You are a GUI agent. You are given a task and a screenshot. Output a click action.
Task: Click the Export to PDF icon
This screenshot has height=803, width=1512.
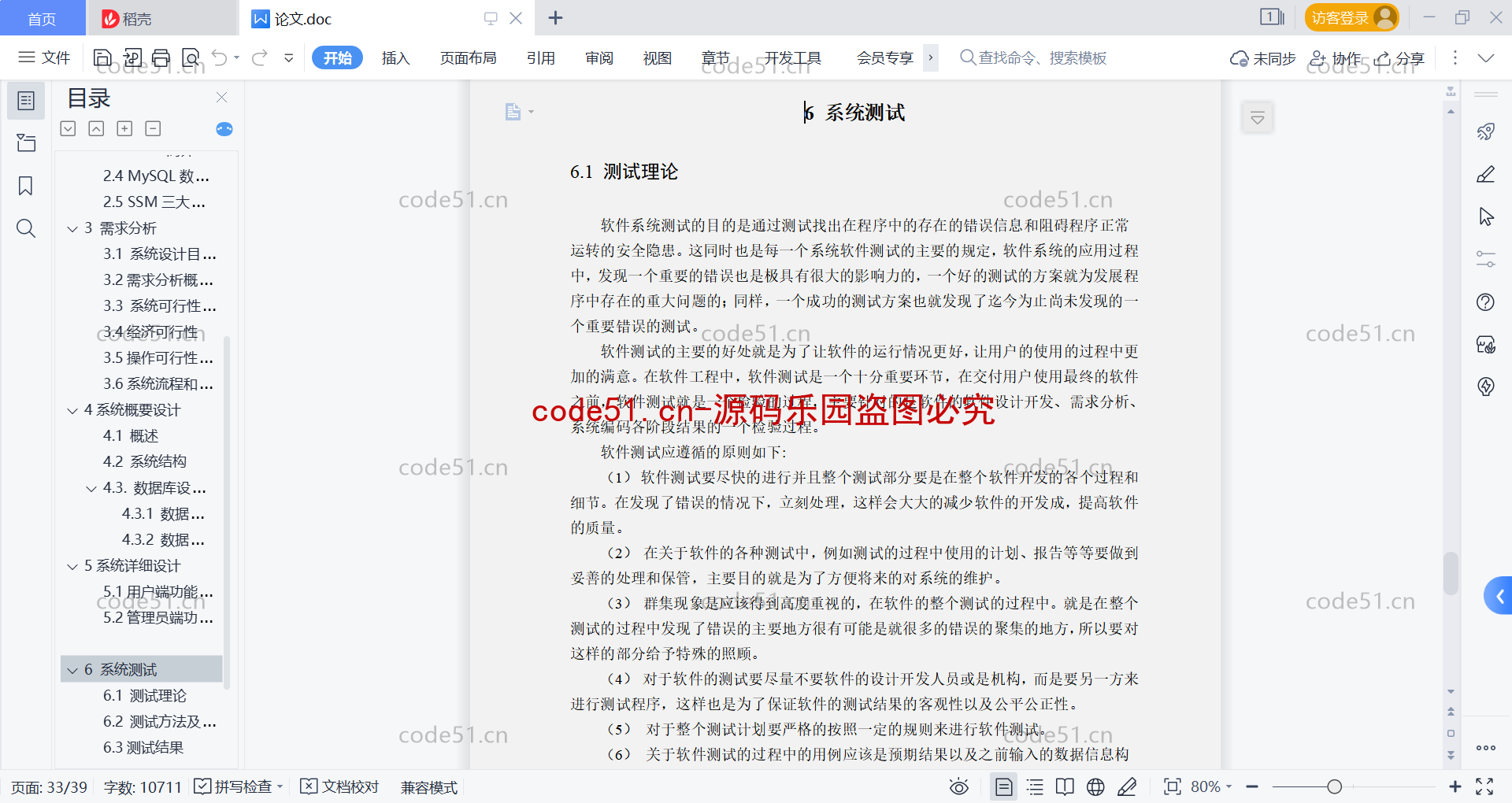(x=132, y=57)
